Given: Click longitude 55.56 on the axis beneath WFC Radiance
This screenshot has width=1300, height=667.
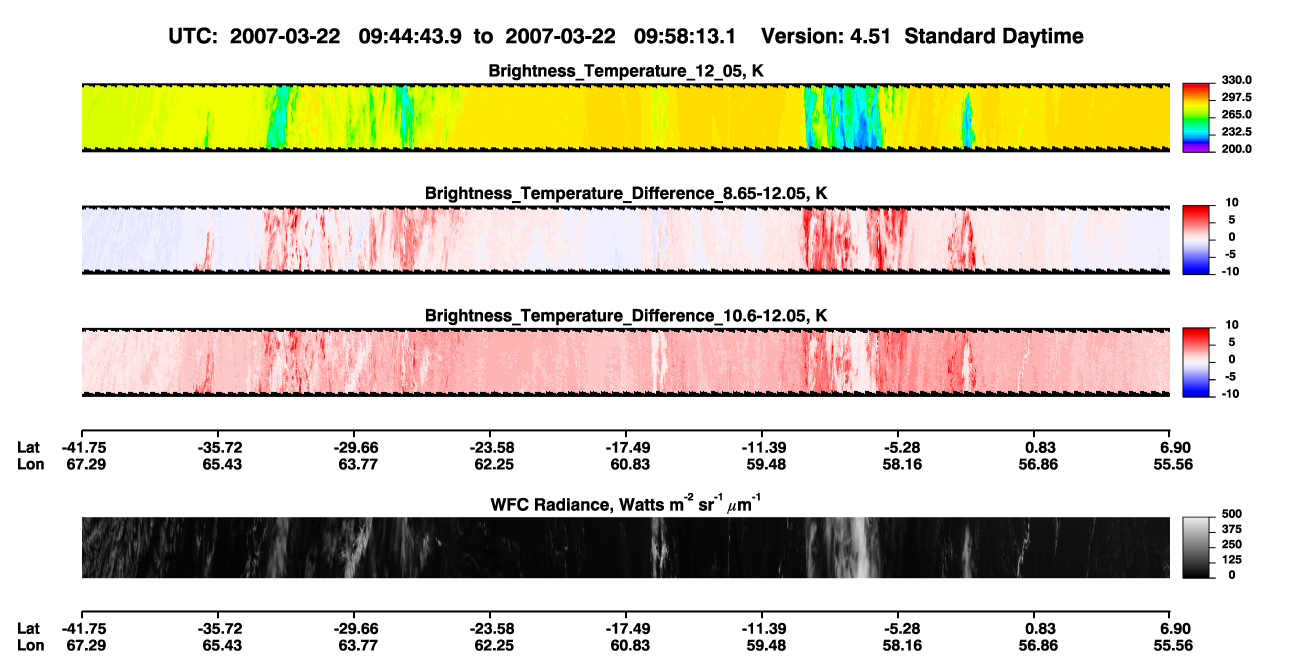Looking at the screenshot, I should [x=1173, y=644].
